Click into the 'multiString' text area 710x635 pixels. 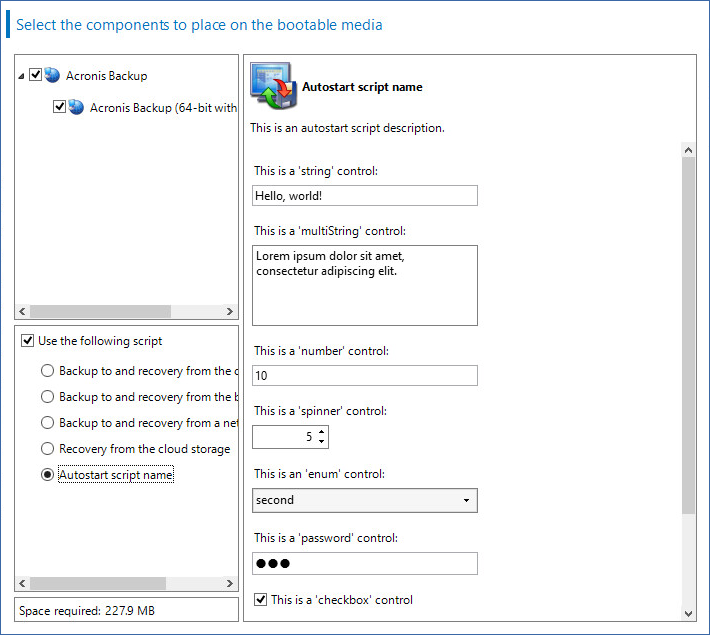click(x=365, y=285)
